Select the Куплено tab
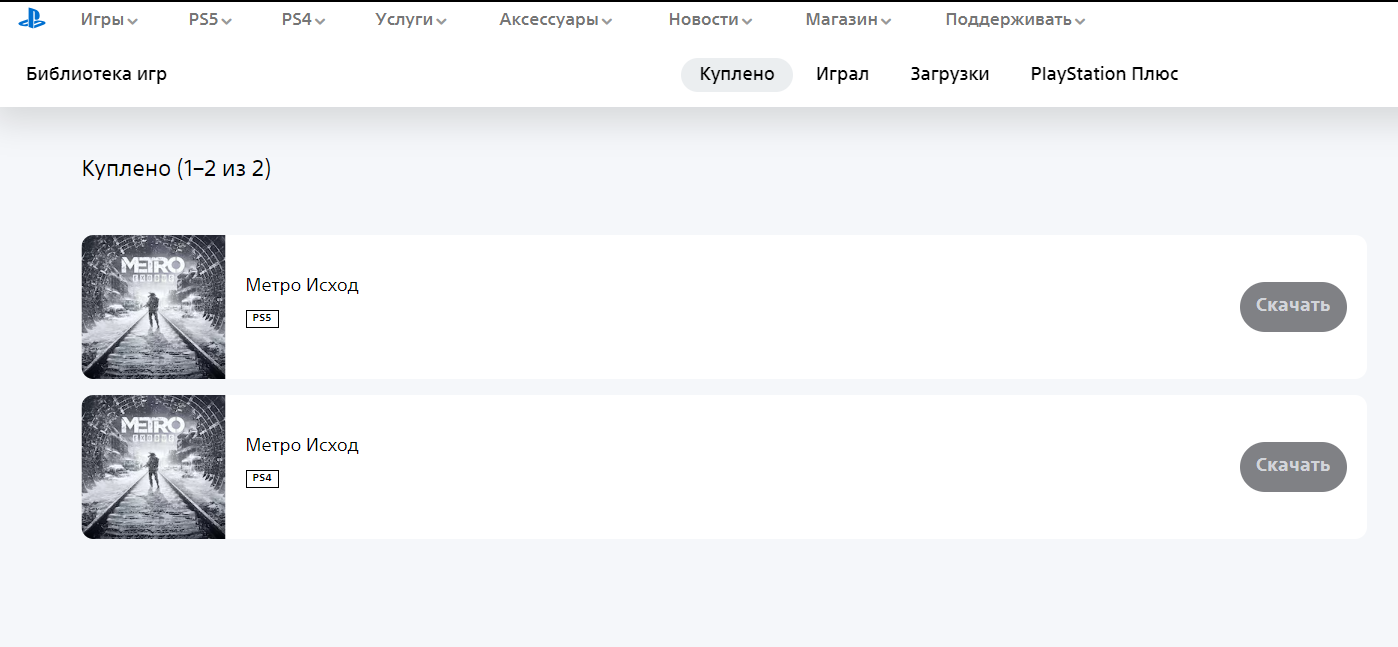 click(x=737, y=74)
